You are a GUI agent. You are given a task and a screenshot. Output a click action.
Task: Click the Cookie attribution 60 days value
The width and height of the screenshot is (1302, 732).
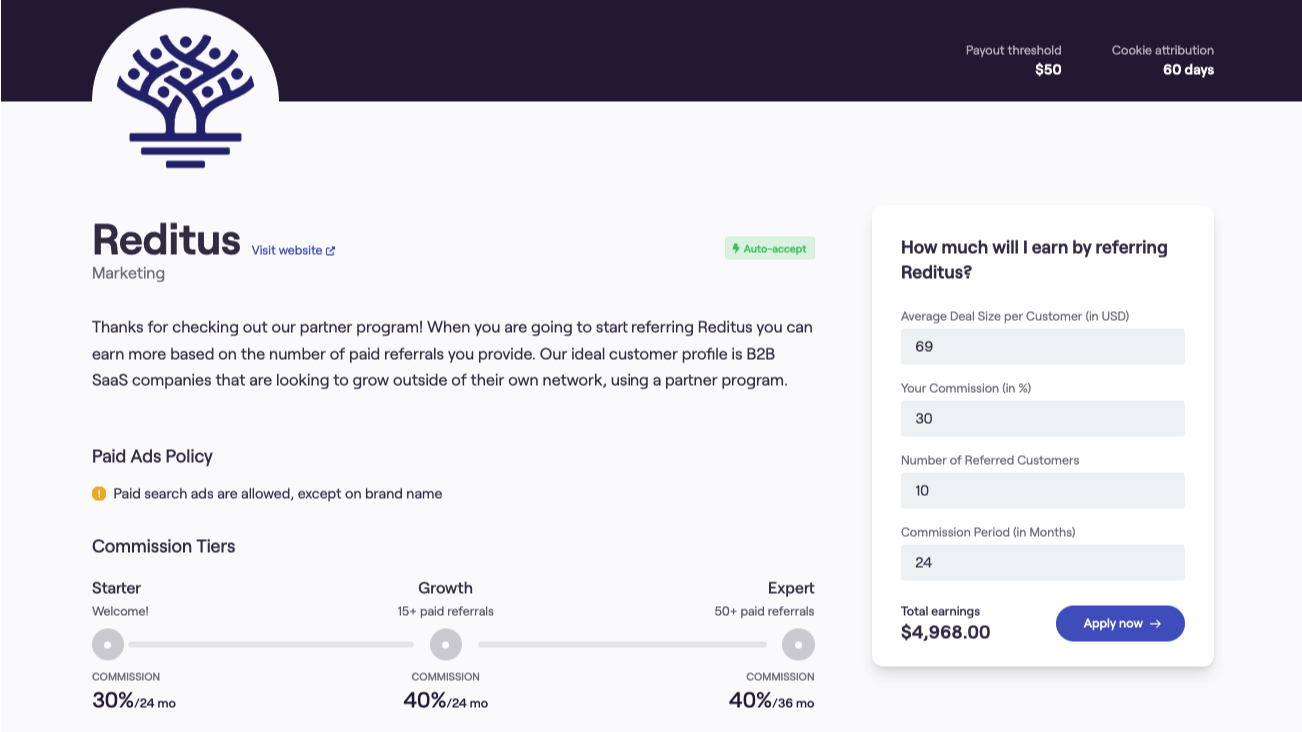click(1188, 70)
